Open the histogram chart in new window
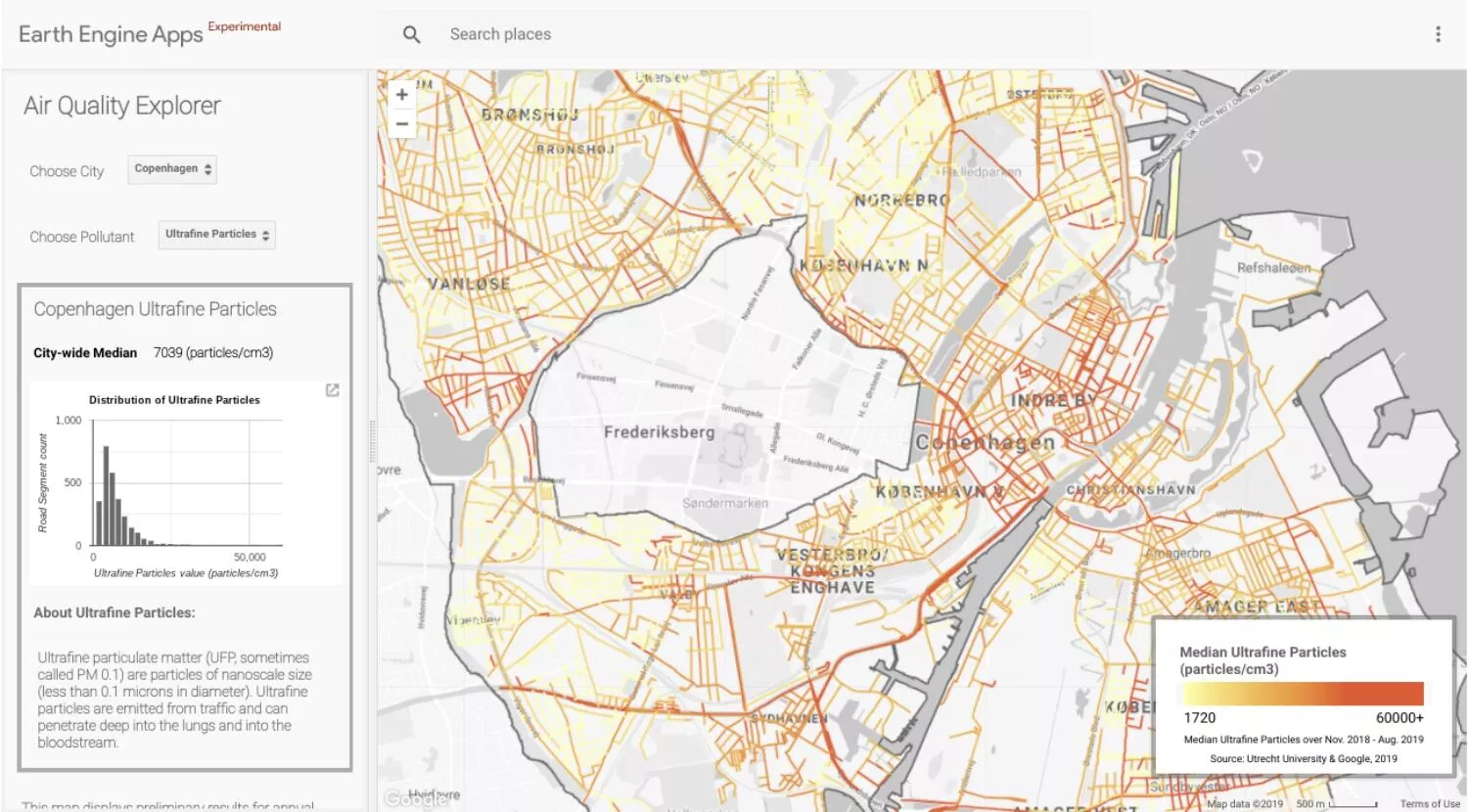The width and height of the screenshot is (1468, 812). tap(333, 390)
